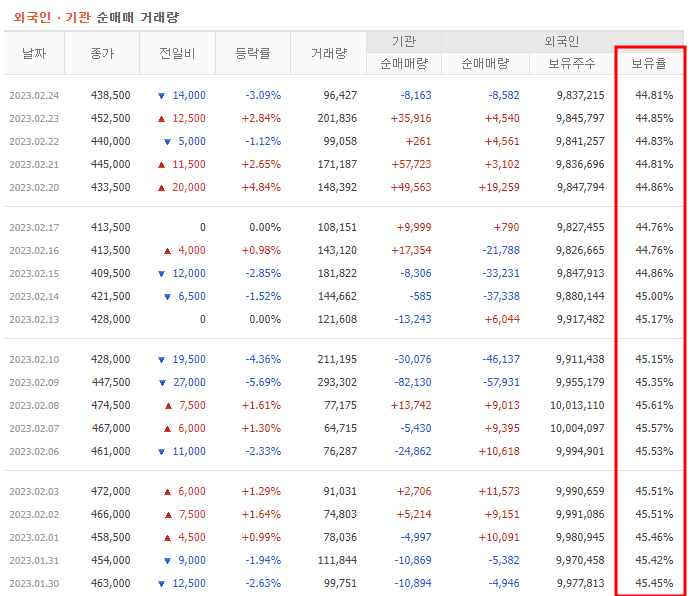This screenshot has width=695, height=596.
Task: Click closing price 452,500
Action: coord(111,118)
